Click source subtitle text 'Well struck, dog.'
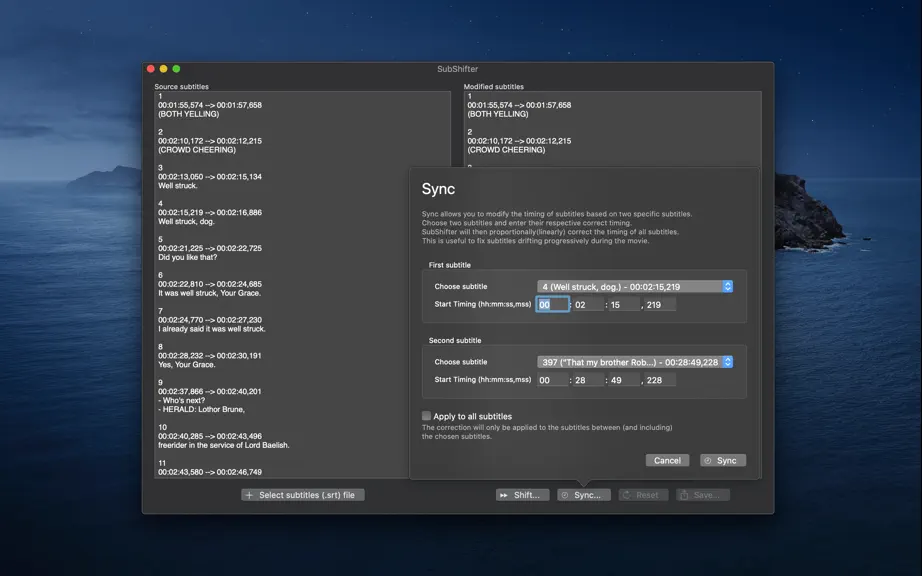The height and width of the screenshot is (576, 922). pos(186,222)
